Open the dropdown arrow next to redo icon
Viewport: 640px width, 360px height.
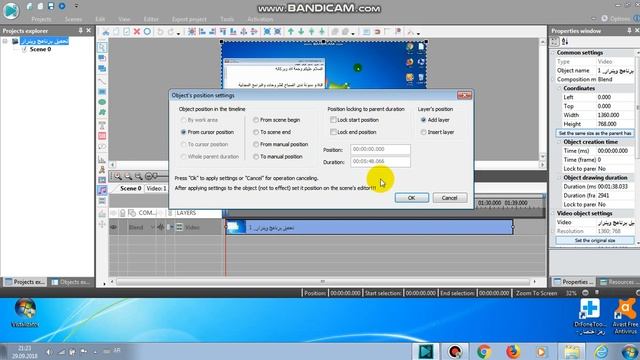pyautogui.click(x=178, y=33)
